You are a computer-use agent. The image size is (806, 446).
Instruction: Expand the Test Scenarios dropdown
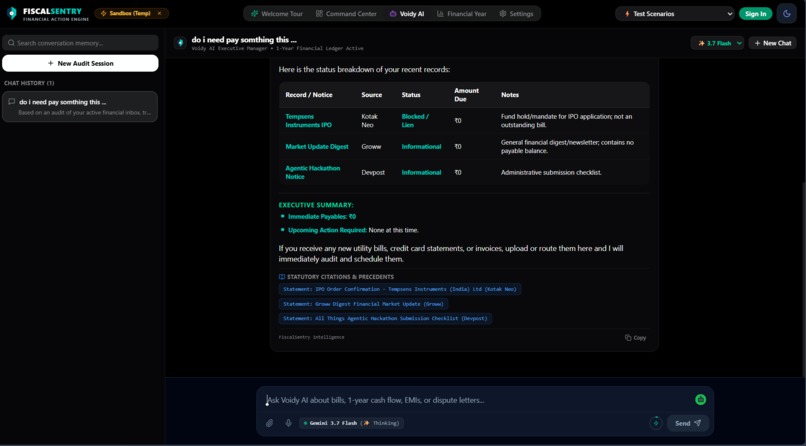(677, 14)
